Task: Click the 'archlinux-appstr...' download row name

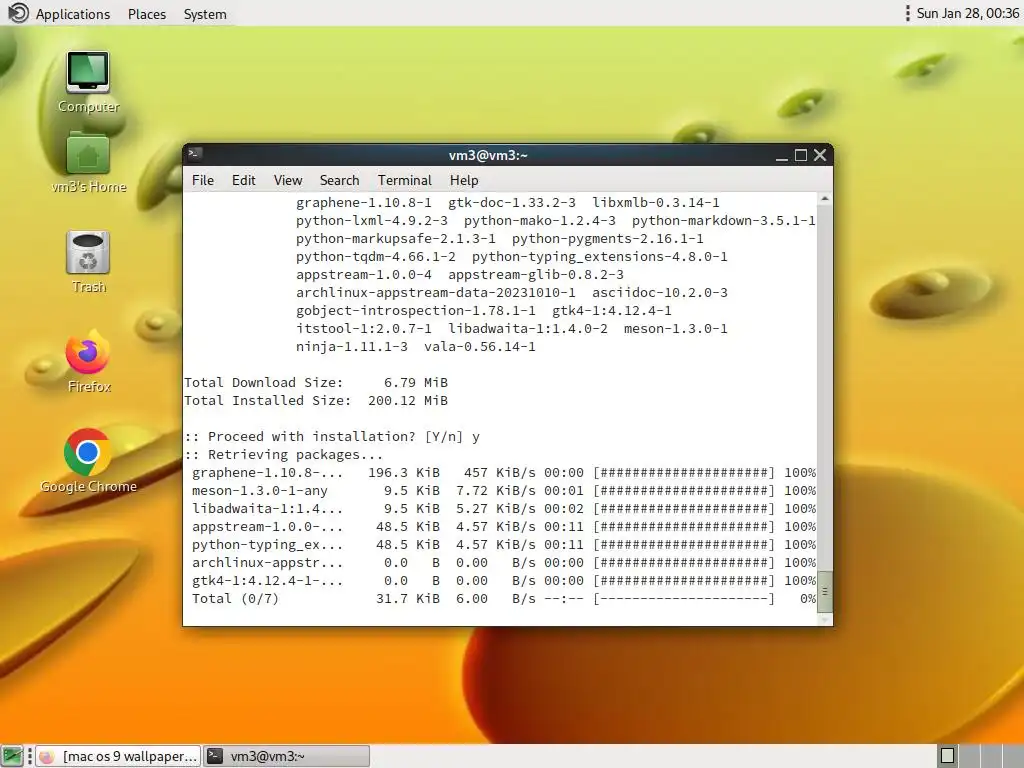Action: [x=267, y=563]
